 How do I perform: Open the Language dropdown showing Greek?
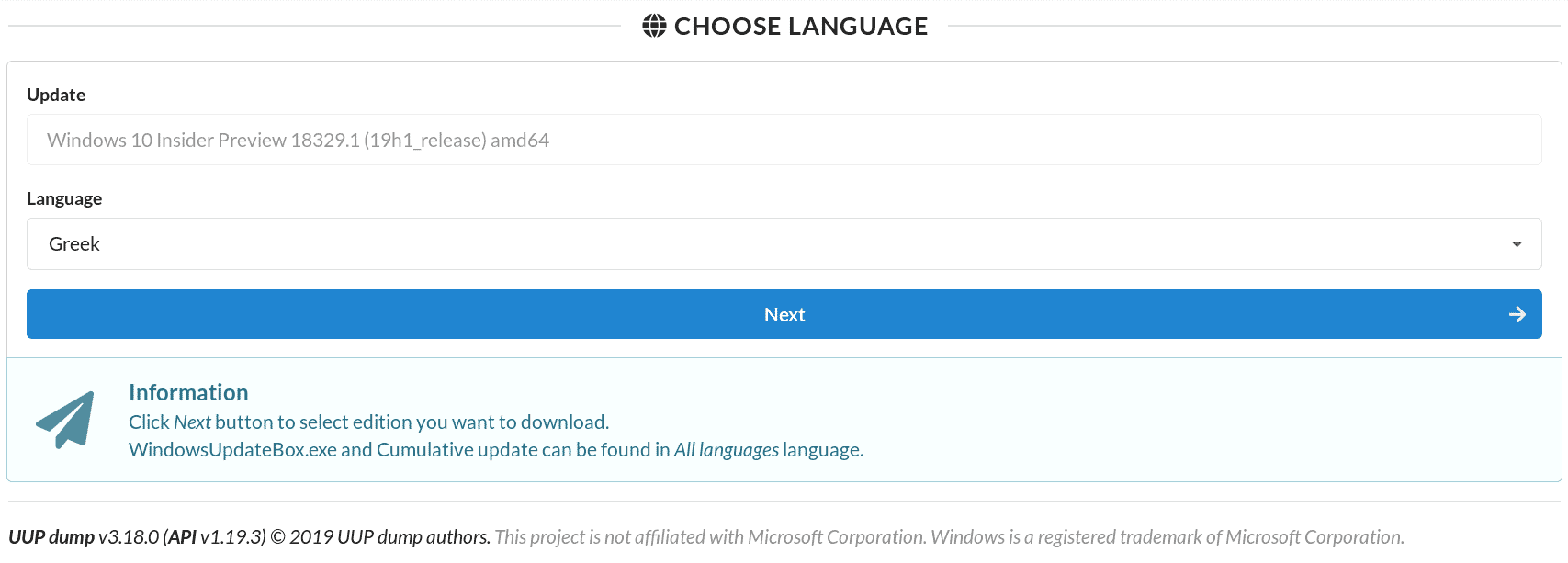click(x=784, y=244)
